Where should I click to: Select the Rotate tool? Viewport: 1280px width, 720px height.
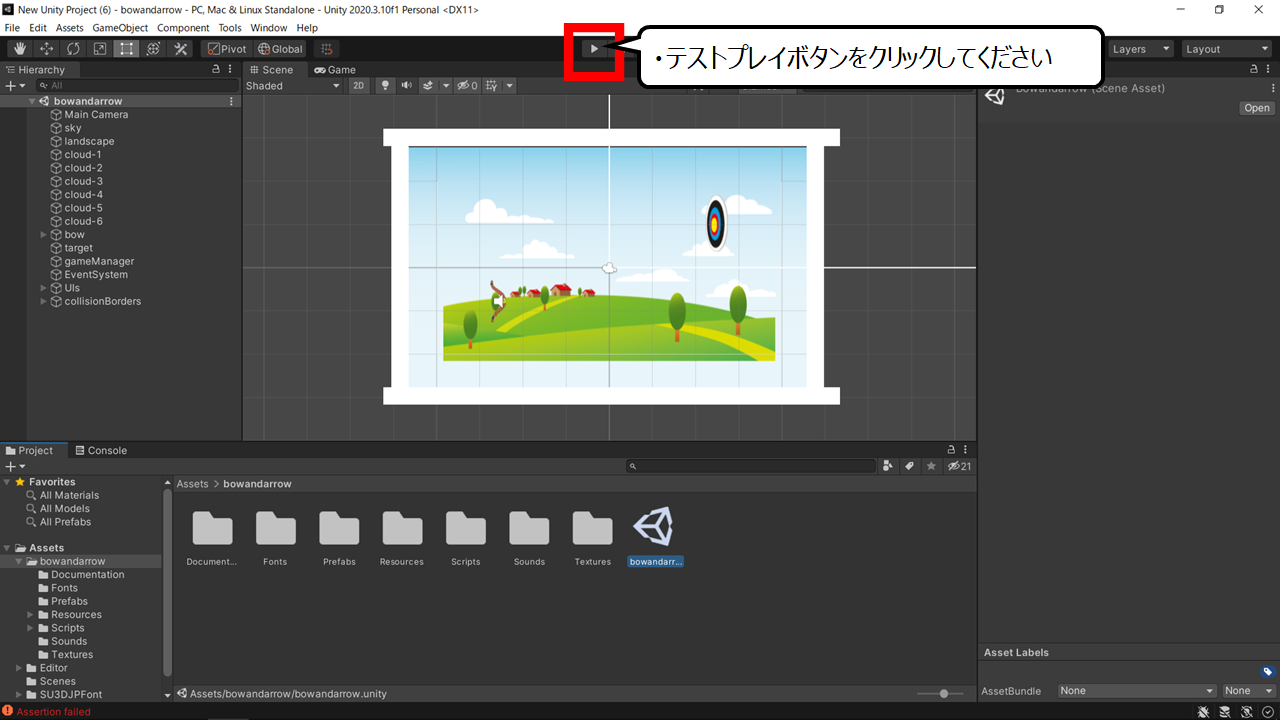[73, 49]
